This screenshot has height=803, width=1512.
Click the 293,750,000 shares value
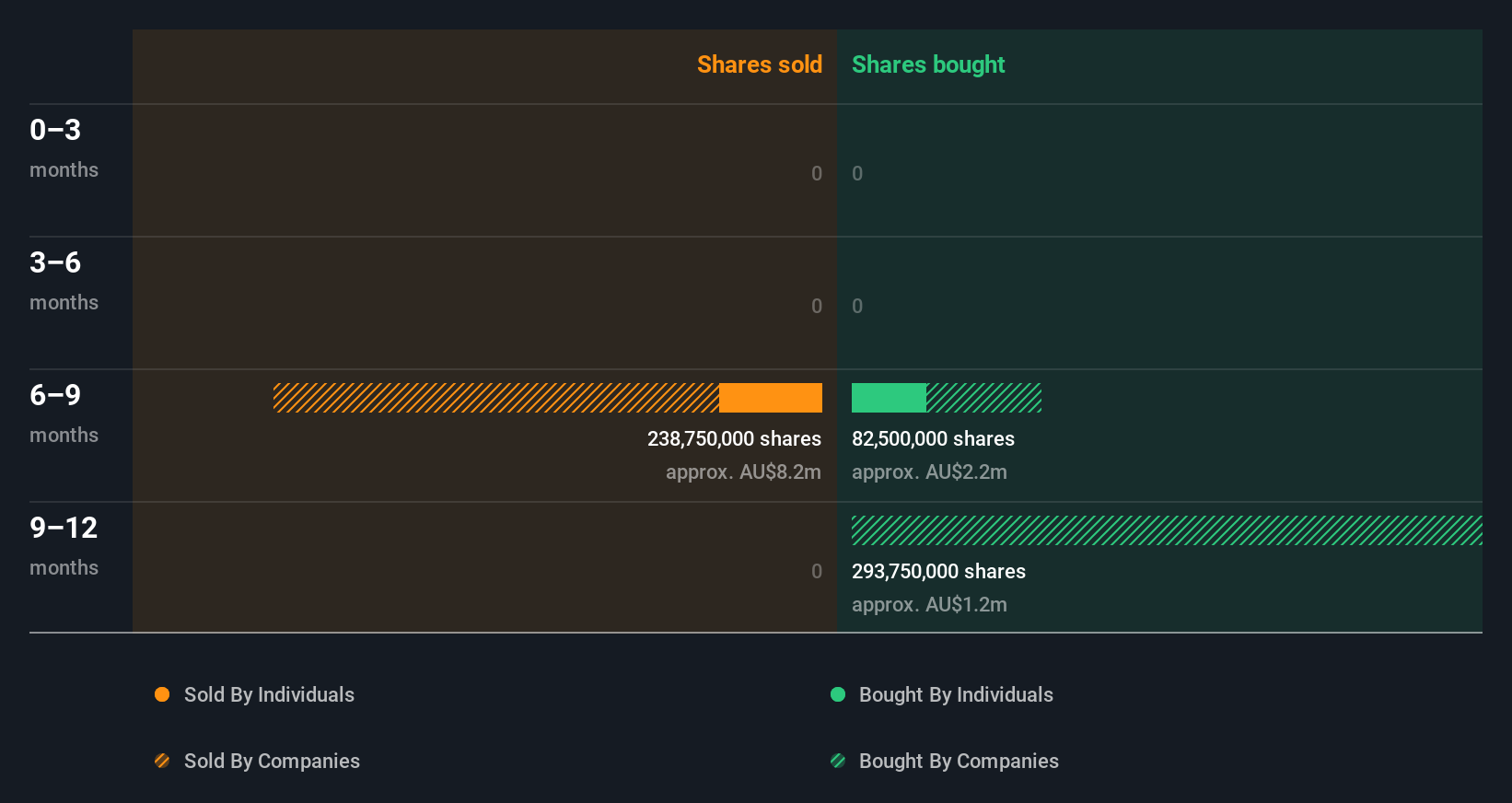coord(938,572)
